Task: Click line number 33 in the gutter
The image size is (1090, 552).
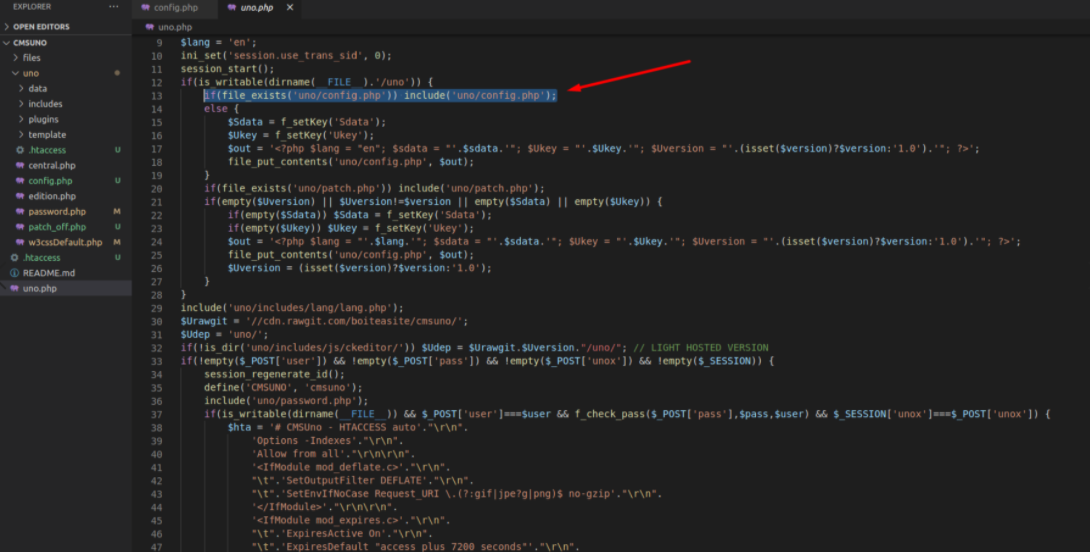Action: click(157, 360)
